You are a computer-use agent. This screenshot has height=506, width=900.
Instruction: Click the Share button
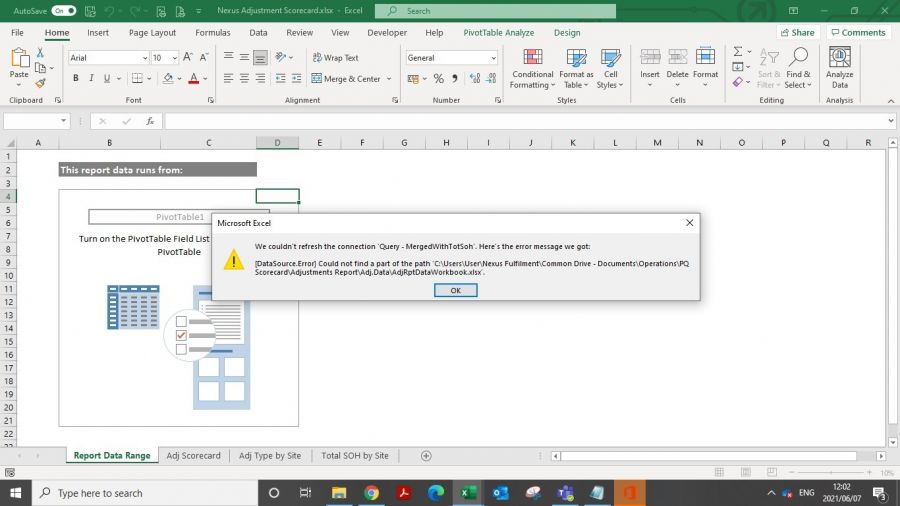[x=797, y=33]
